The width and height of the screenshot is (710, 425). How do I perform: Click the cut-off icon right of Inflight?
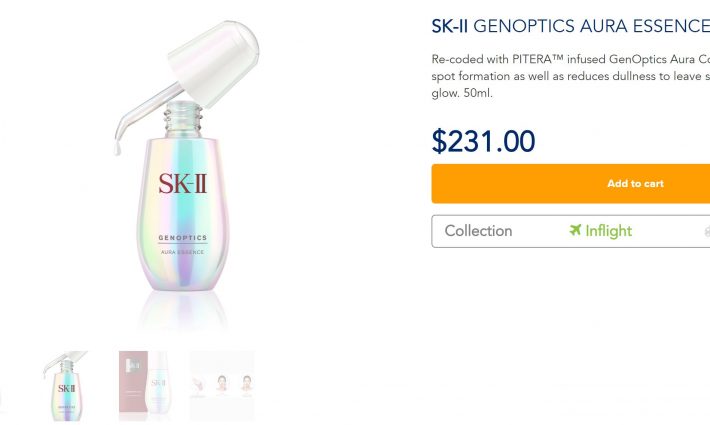[706, 231]
